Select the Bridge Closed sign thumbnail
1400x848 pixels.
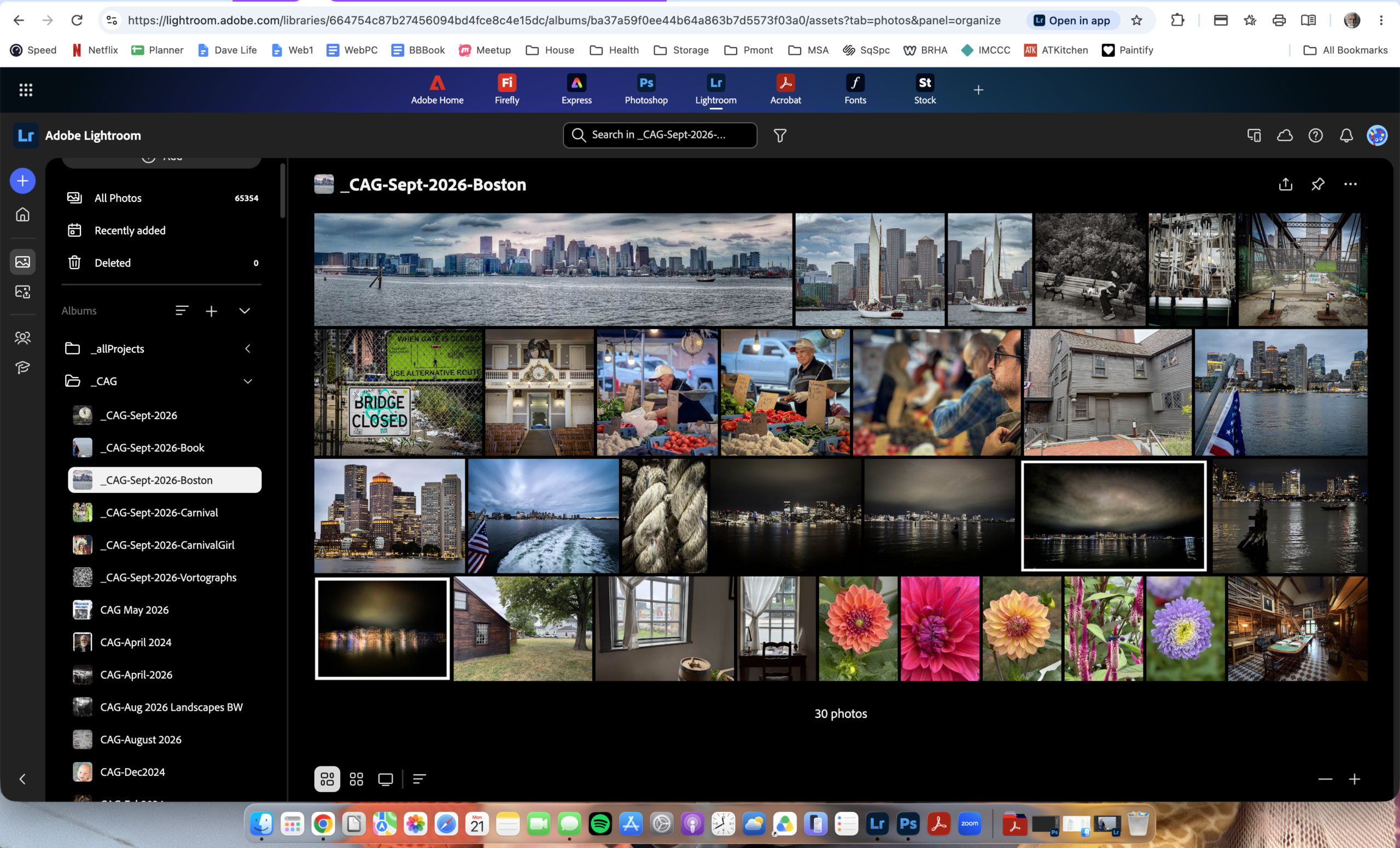point(398,392)
